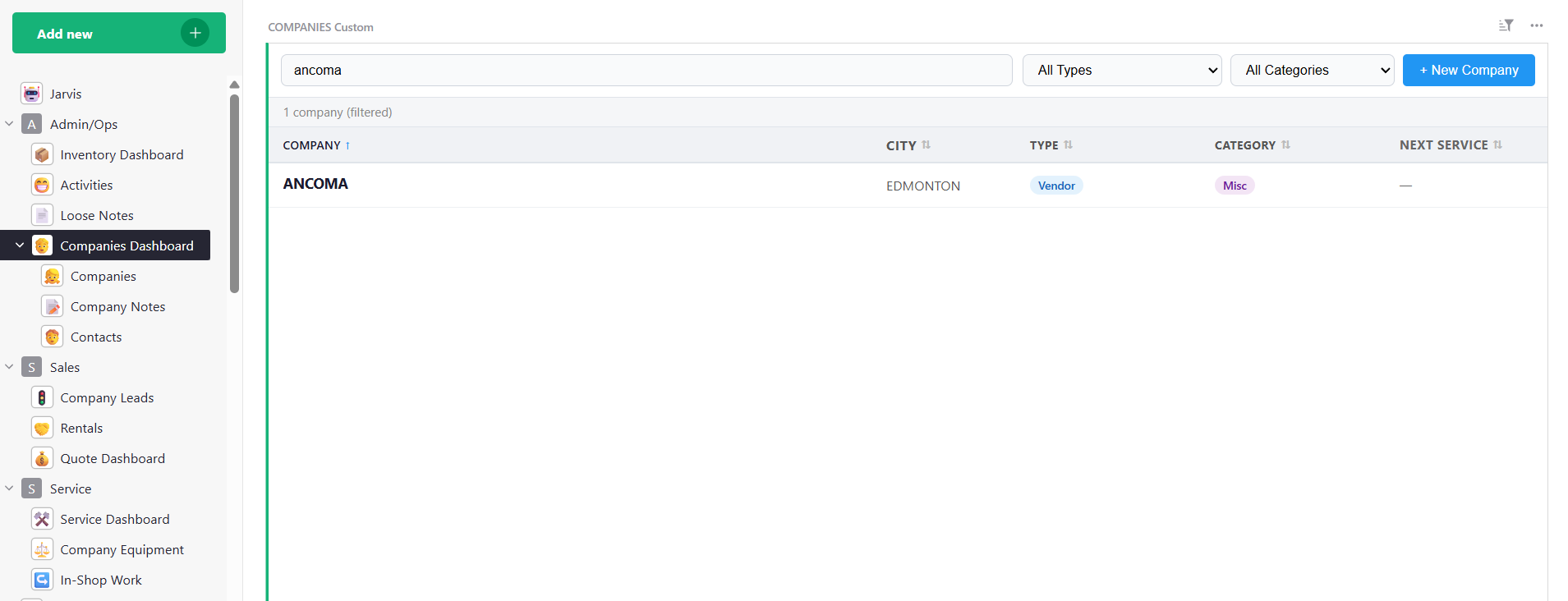Open the Jarvis robot icon

(32, 94)
